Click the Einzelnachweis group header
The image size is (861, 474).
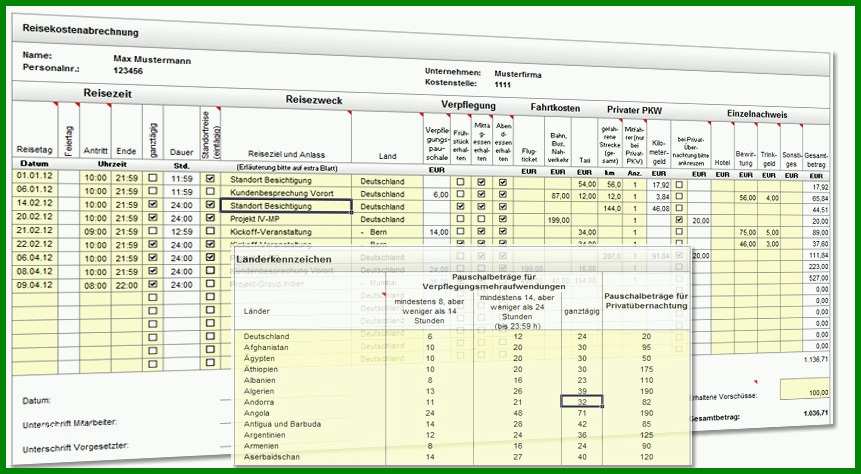pyautogui.click(x=757, y=115)
